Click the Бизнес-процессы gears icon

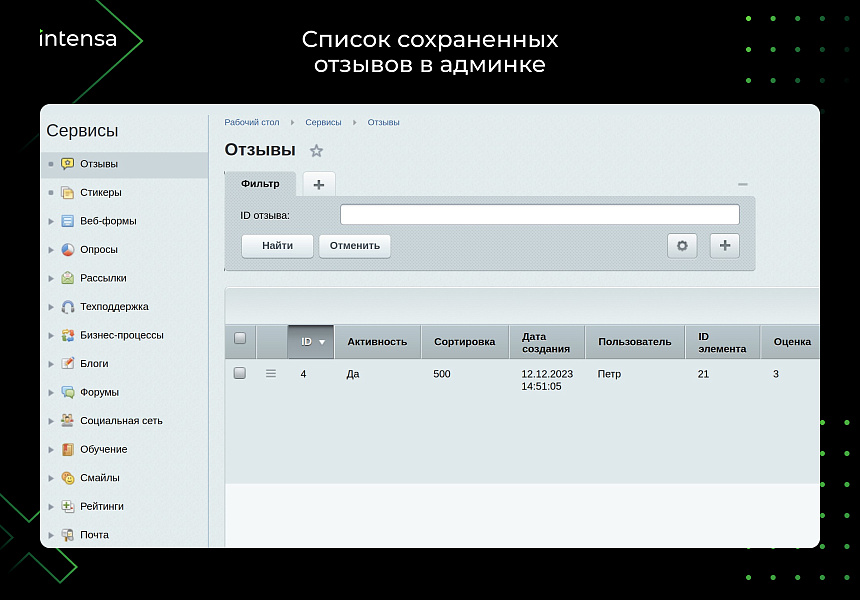point(68,335)
